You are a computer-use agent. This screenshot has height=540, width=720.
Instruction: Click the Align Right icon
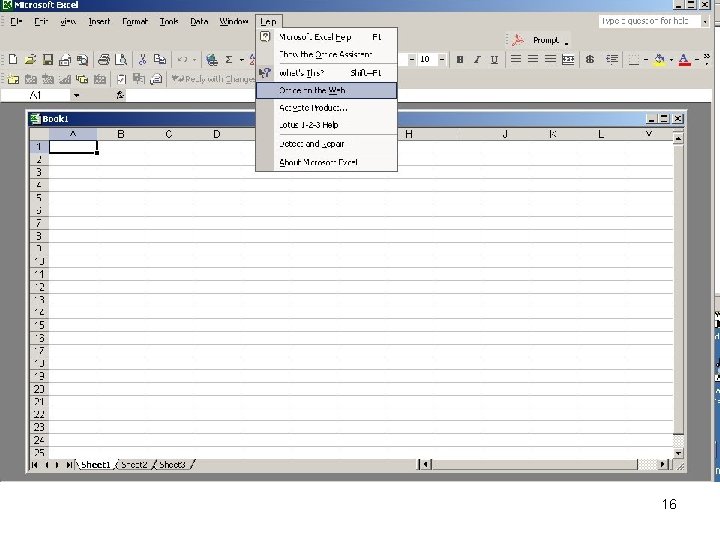550,59
